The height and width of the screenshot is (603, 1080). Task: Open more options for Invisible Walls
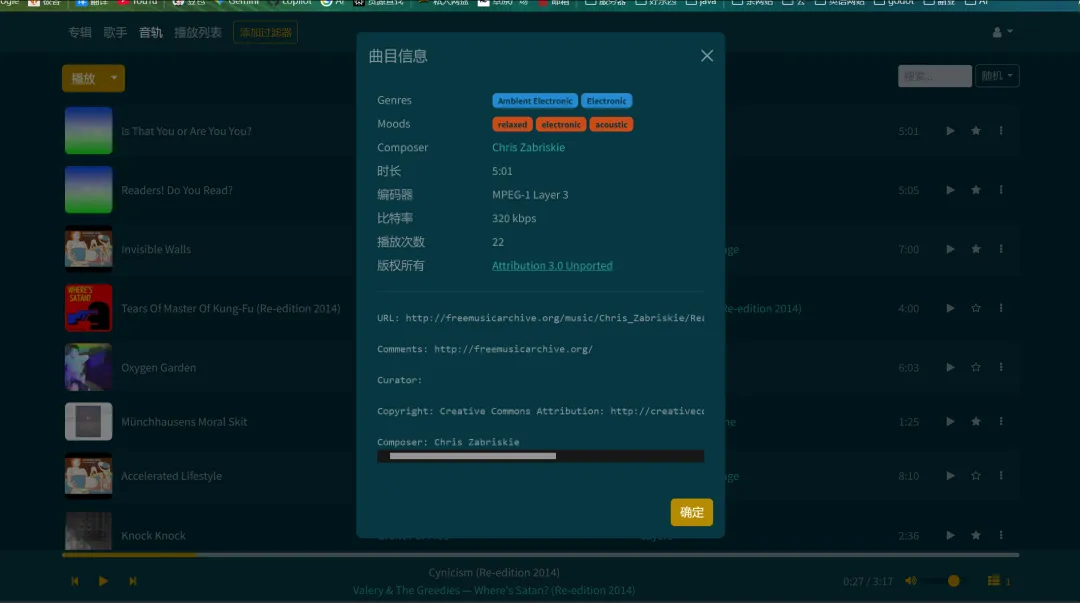pyautogui.click(x=1001, y=249)
